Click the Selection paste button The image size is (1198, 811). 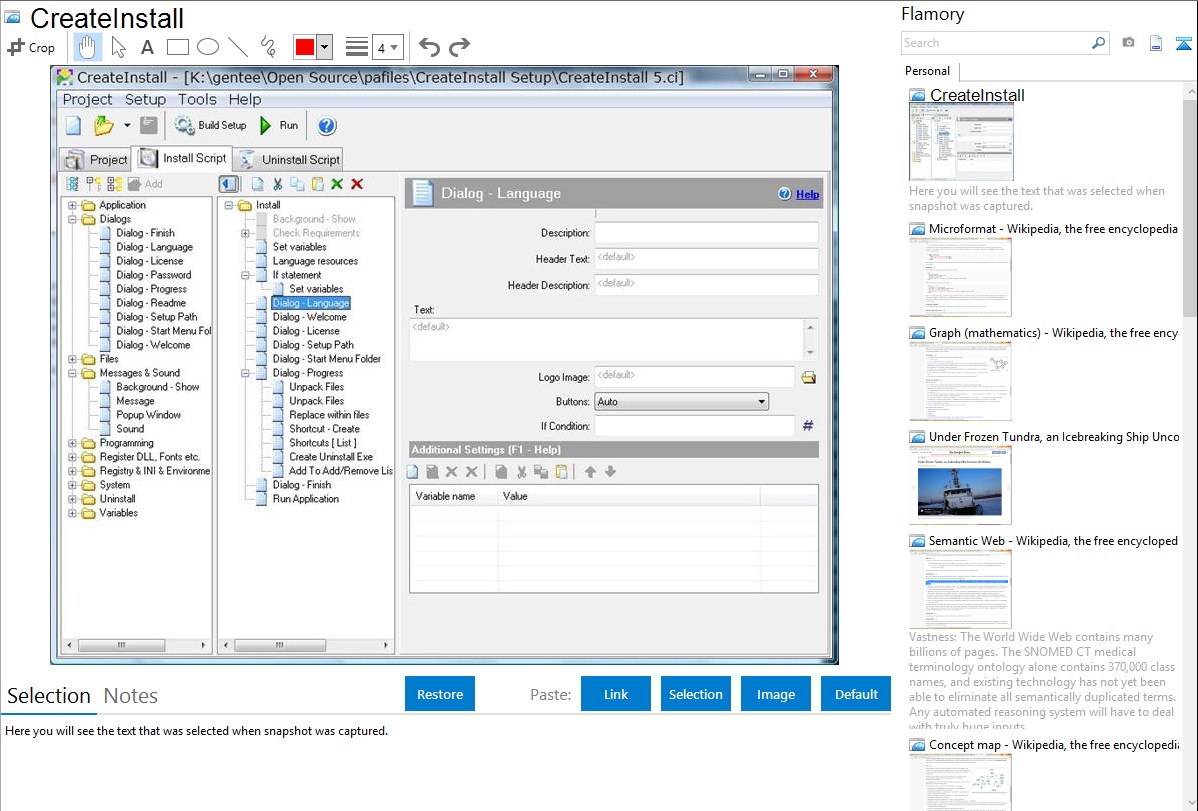pyautogui.click(x=695, y=694)
